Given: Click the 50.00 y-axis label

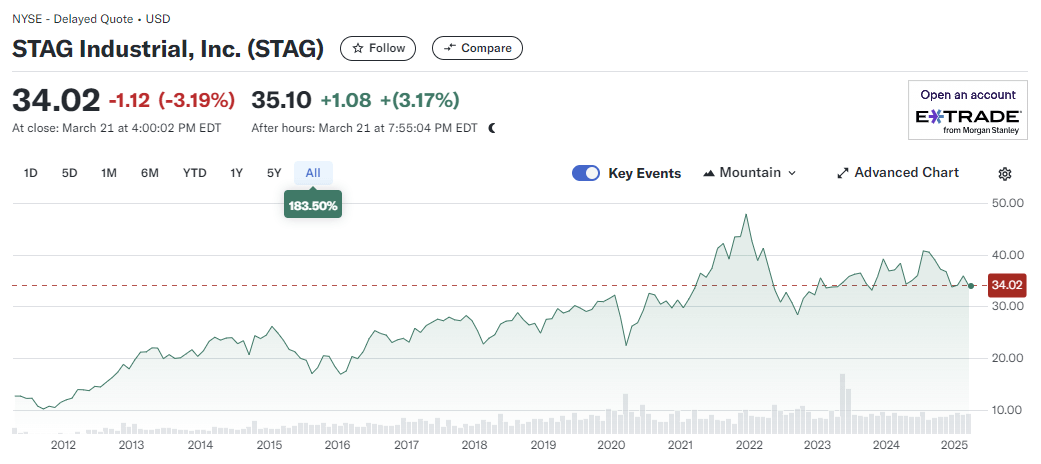Looking at the screenshot, I should pyautogui.click(x=1008, y=203).
